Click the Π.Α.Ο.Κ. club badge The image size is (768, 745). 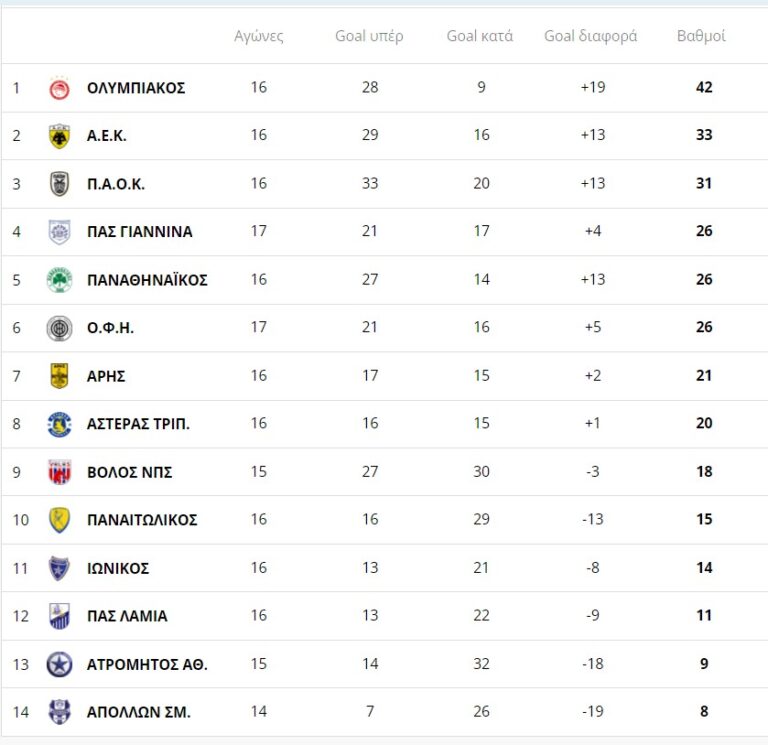click(x=60, y=184)
